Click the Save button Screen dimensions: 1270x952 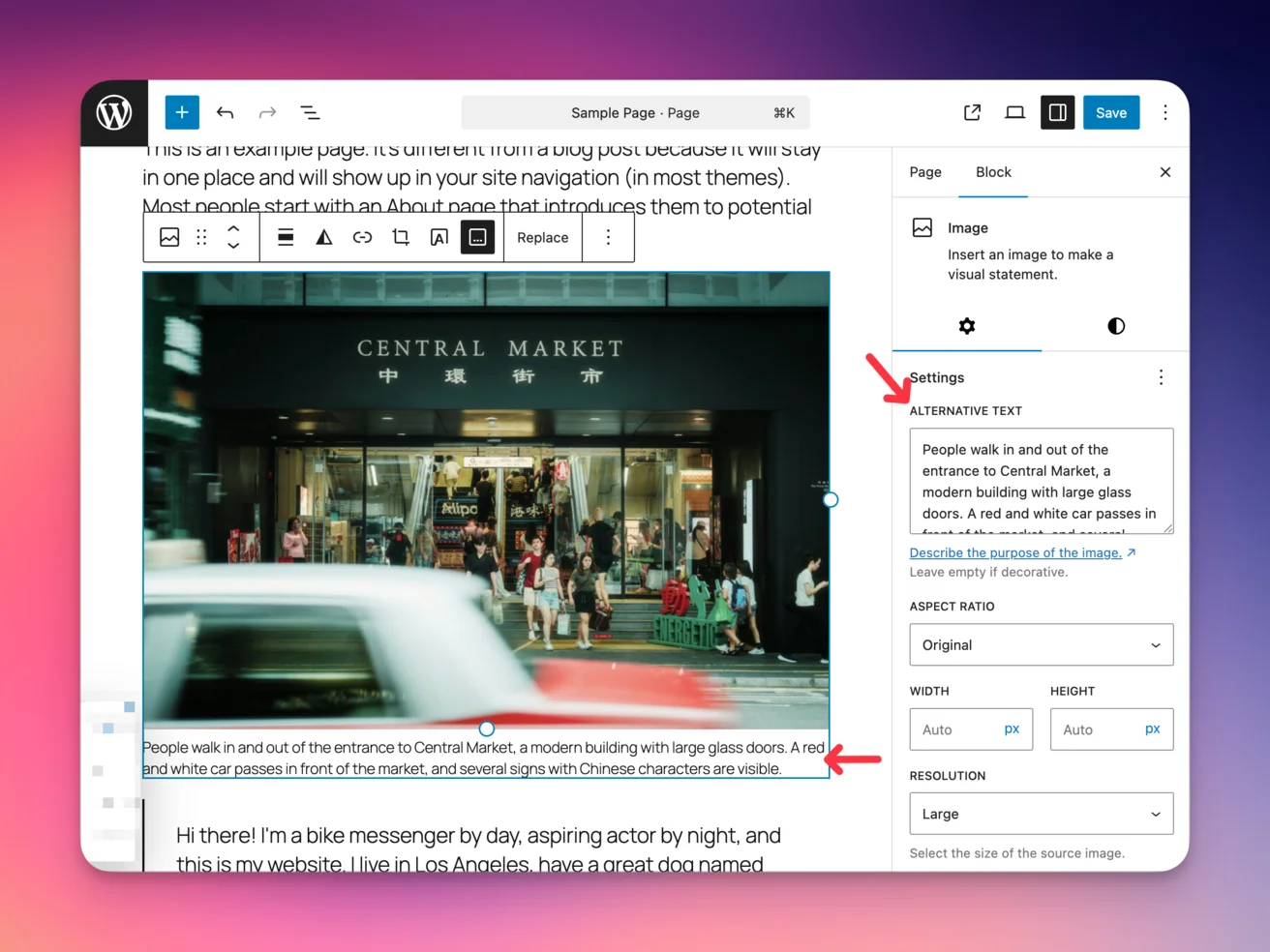[x=1111, y=112]
